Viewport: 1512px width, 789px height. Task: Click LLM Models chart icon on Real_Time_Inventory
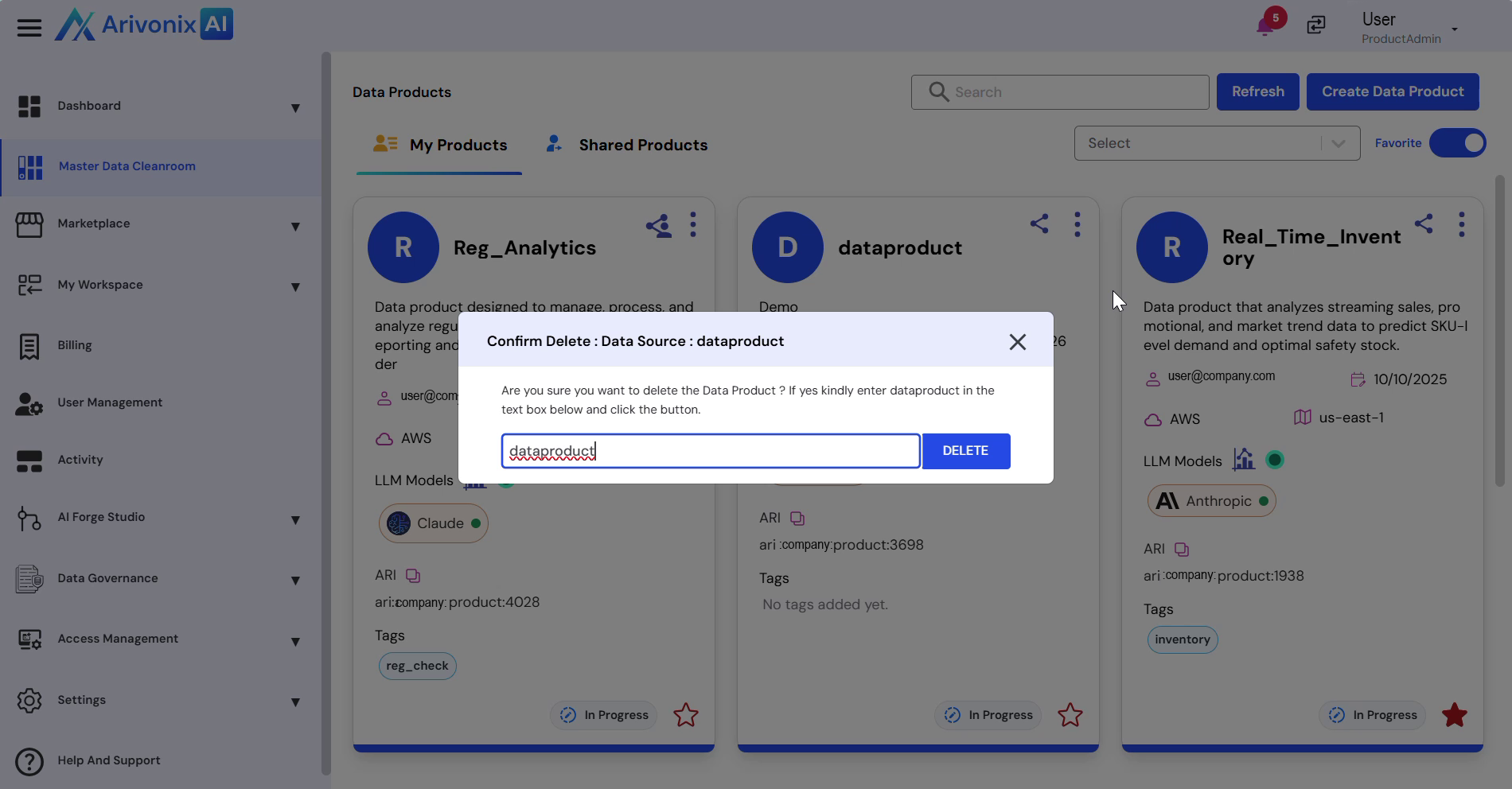1243,460
